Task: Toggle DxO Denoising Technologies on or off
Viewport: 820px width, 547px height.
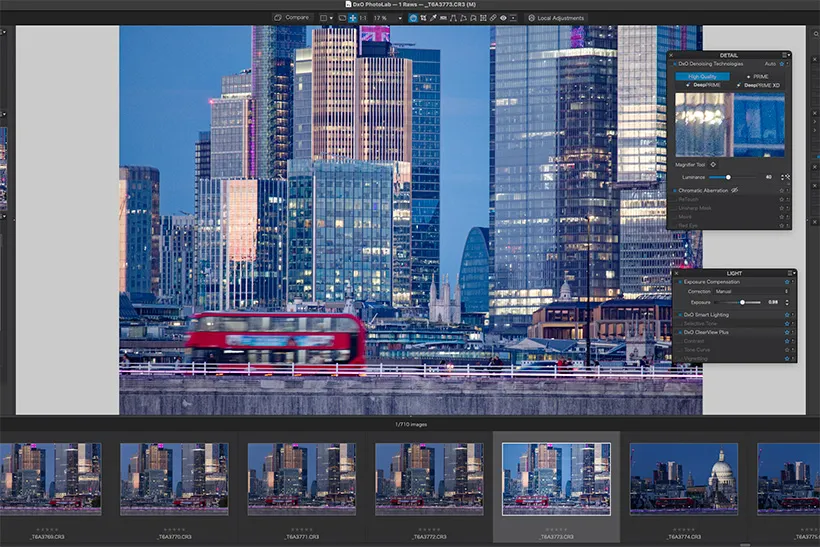Action: tap(675, 64)
